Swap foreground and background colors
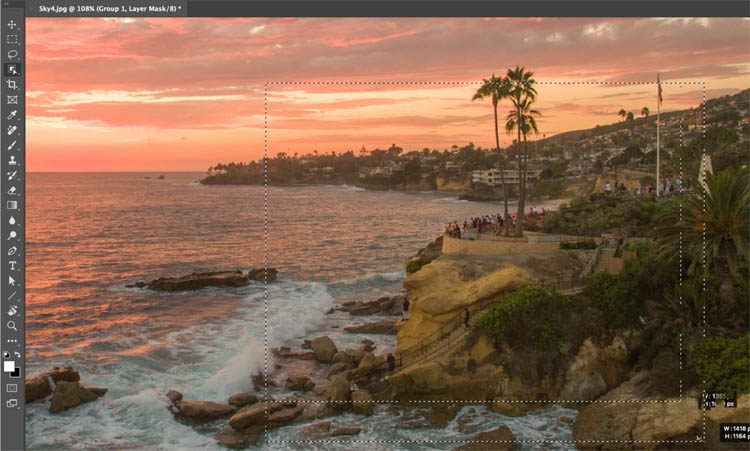This screenshot has height=451, width=750. (x=18, y=355)
